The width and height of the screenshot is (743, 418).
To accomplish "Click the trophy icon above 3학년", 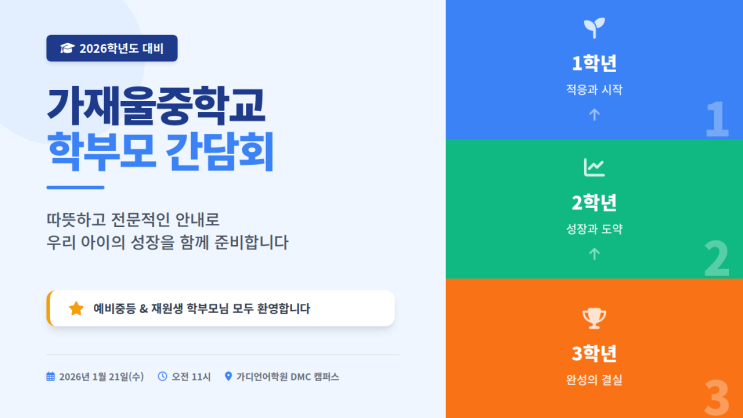I will coord(594,318).
